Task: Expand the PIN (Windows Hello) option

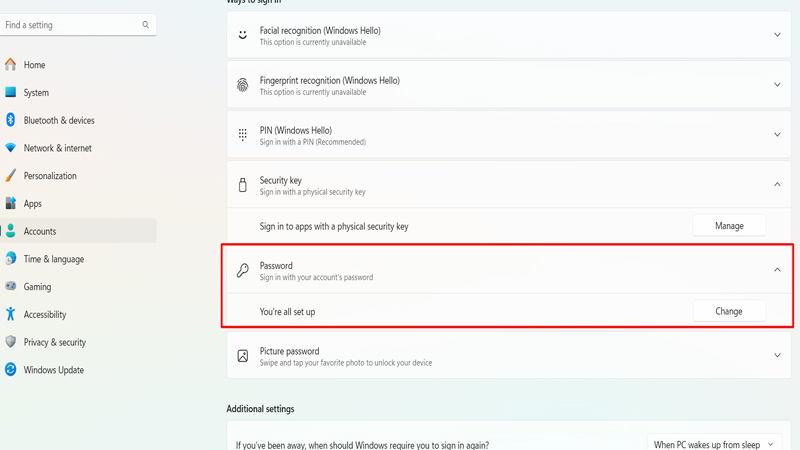Action: point(777,135)
